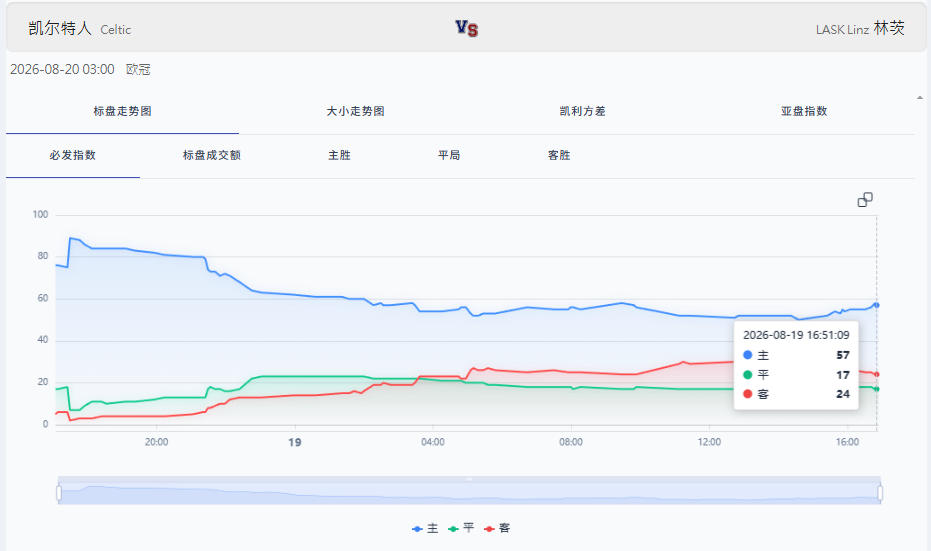
Task: Click the 欧冠 league label
Action: 138,69
